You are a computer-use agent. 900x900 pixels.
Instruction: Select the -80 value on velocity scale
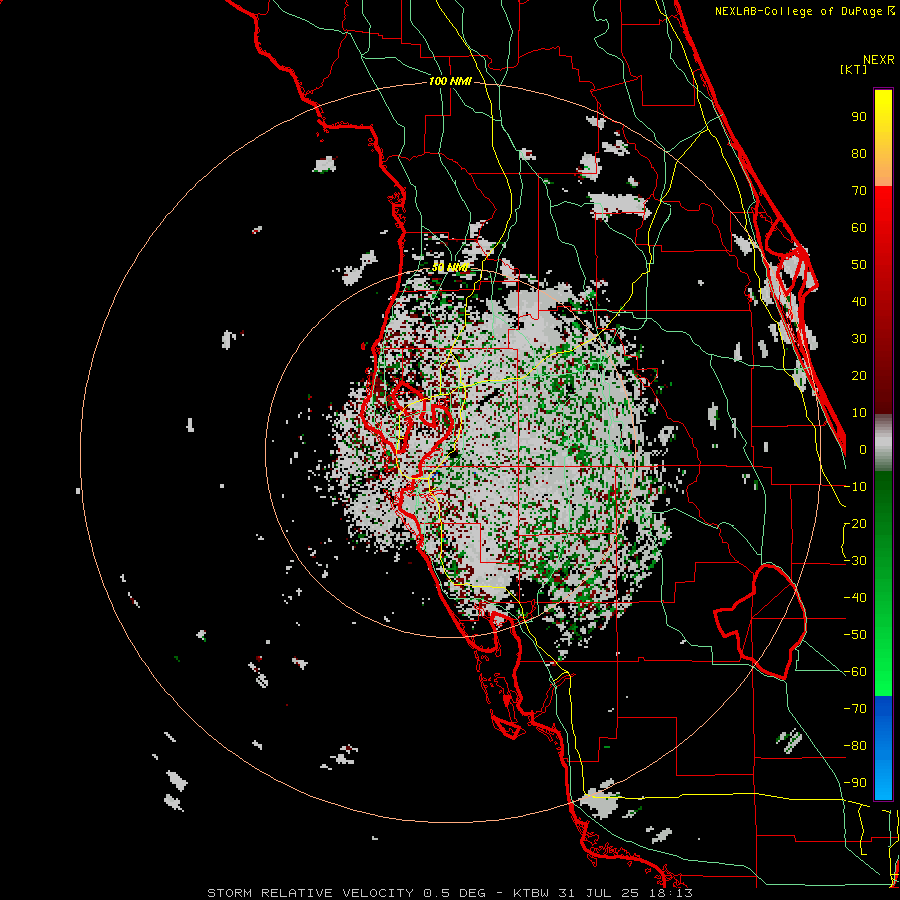tap(855, 746)
